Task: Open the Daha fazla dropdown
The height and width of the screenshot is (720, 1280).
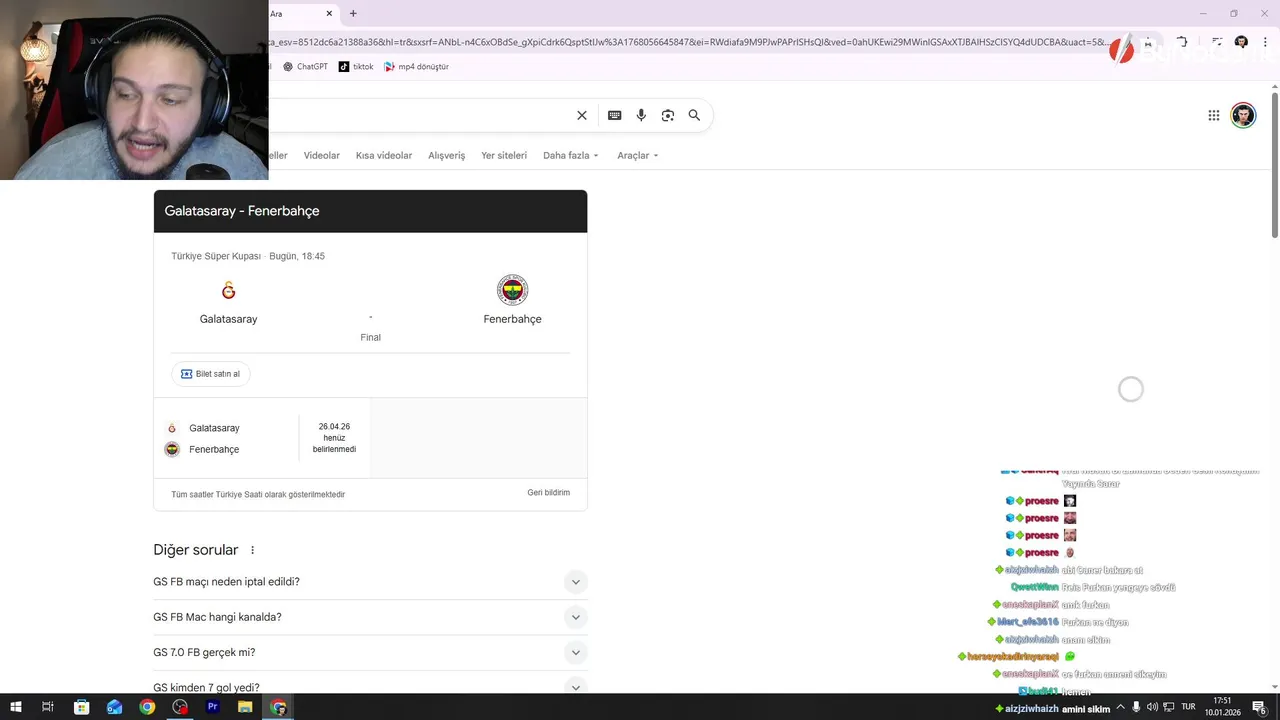Action: 571,155
